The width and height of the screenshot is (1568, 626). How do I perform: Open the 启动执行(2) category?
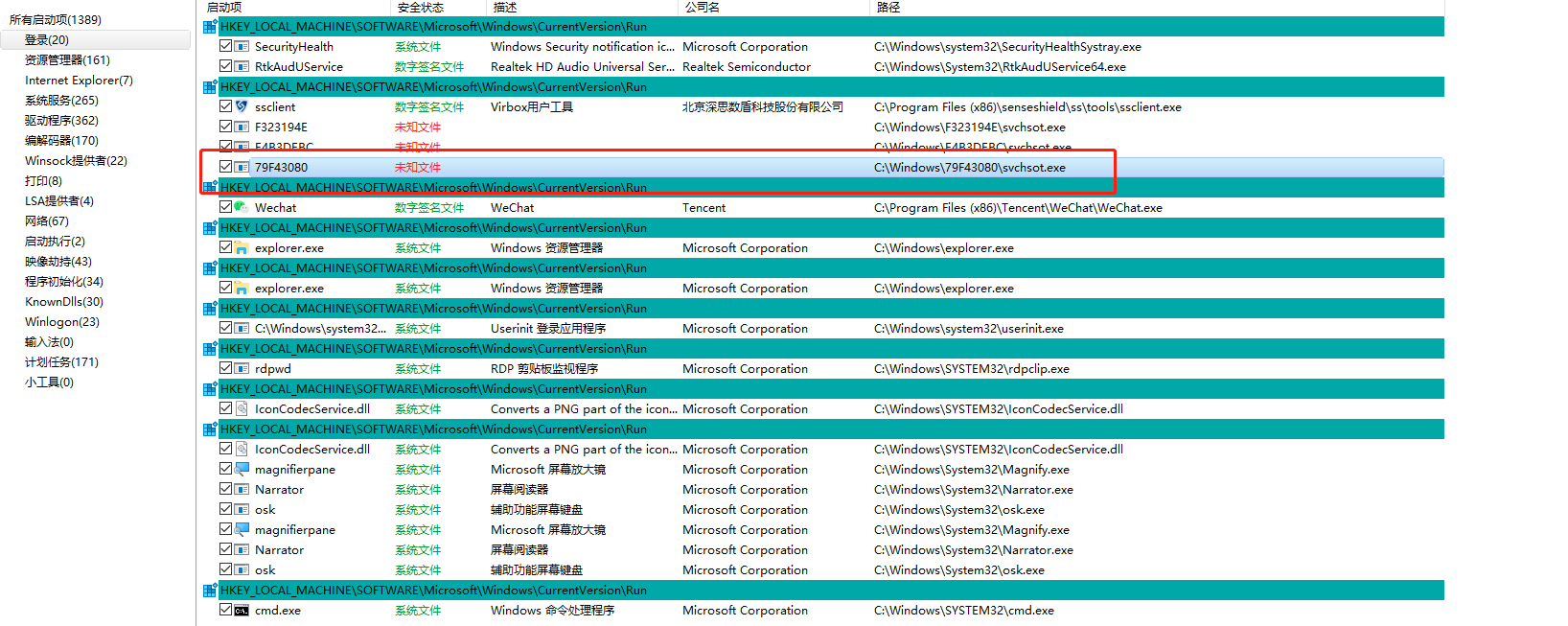[x=55, y=241]
